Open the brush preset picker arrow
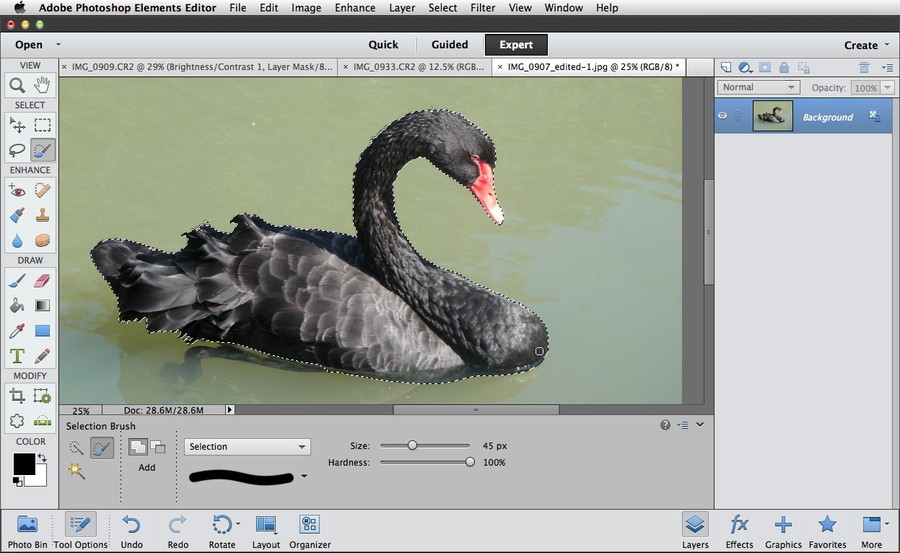 304,476
